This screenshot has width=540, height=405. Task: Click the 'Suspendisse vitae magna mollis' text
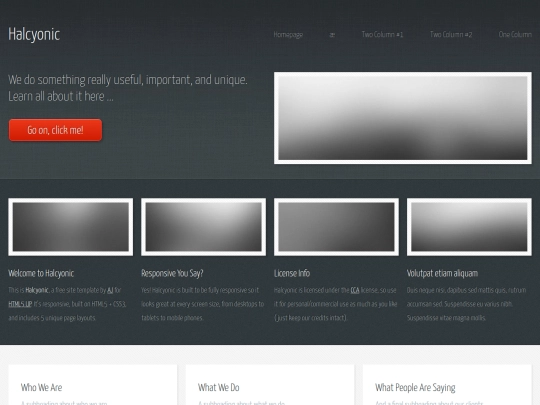click(446, 318)
